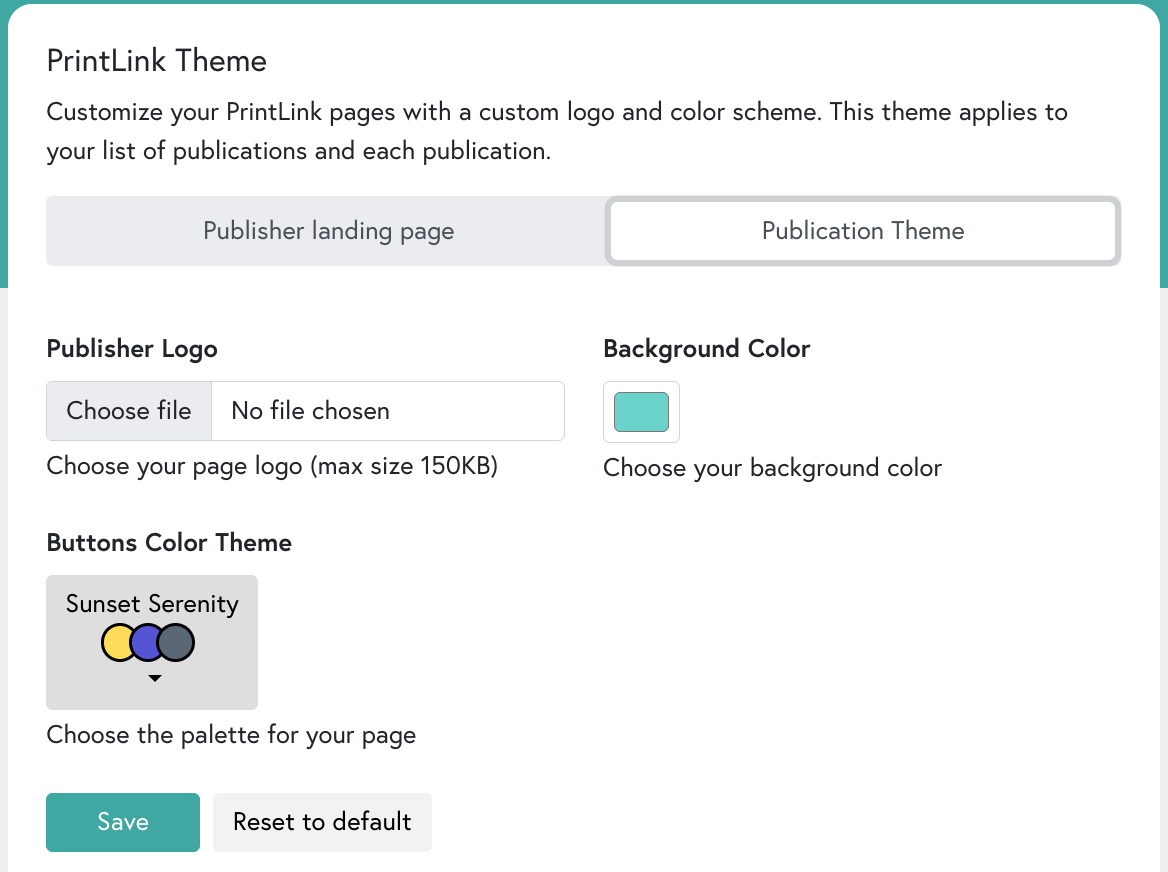Viewport: 1168px width, 872px height.
Task: Click the Background Color section heading
Action: tap(706, 349)
